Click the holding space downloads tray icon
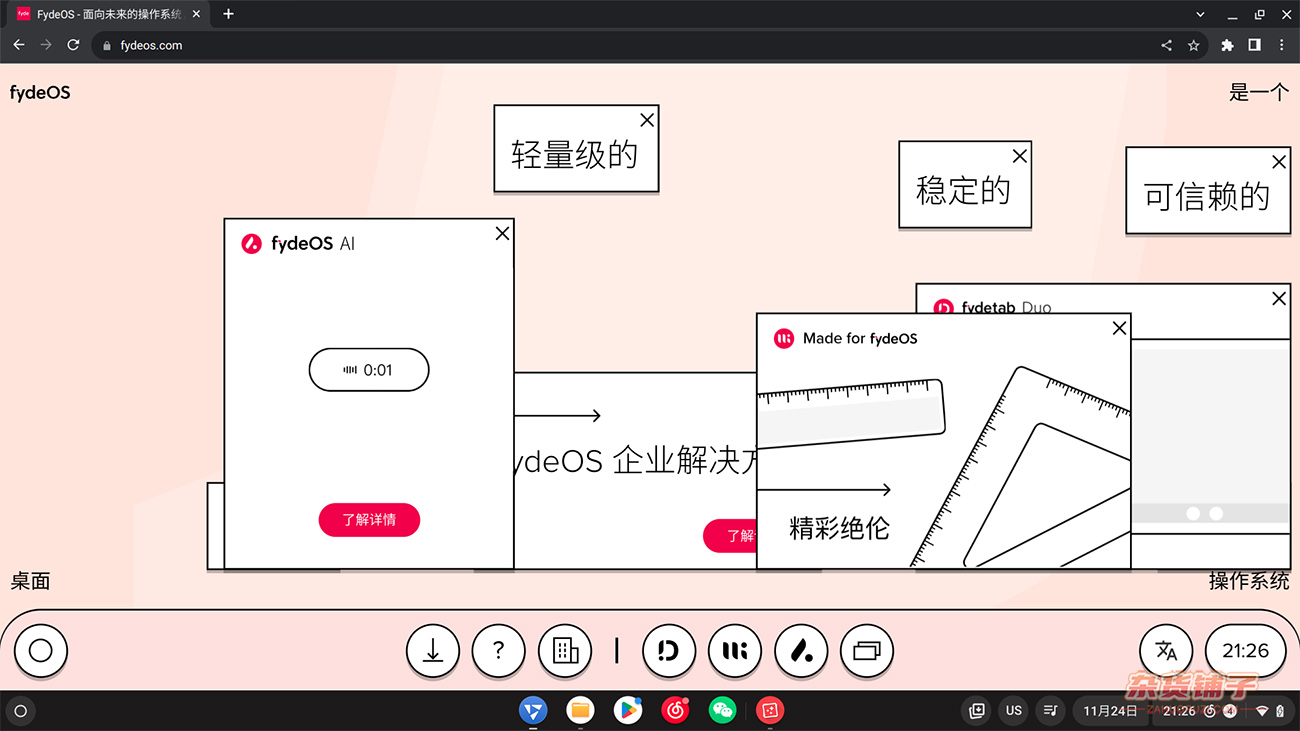This screenshot has height=731, width=1300. 977,710
